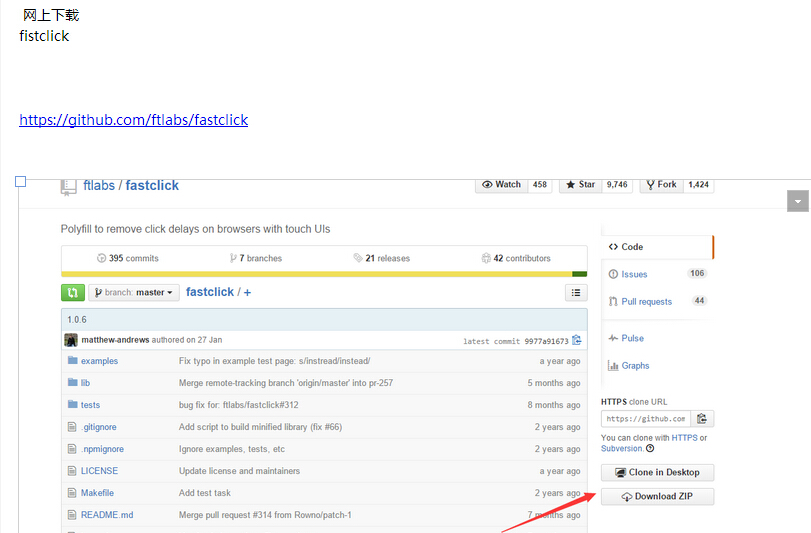
Task: Click matthew-andrews avatar thumbnail
Action: pos(71,340)
